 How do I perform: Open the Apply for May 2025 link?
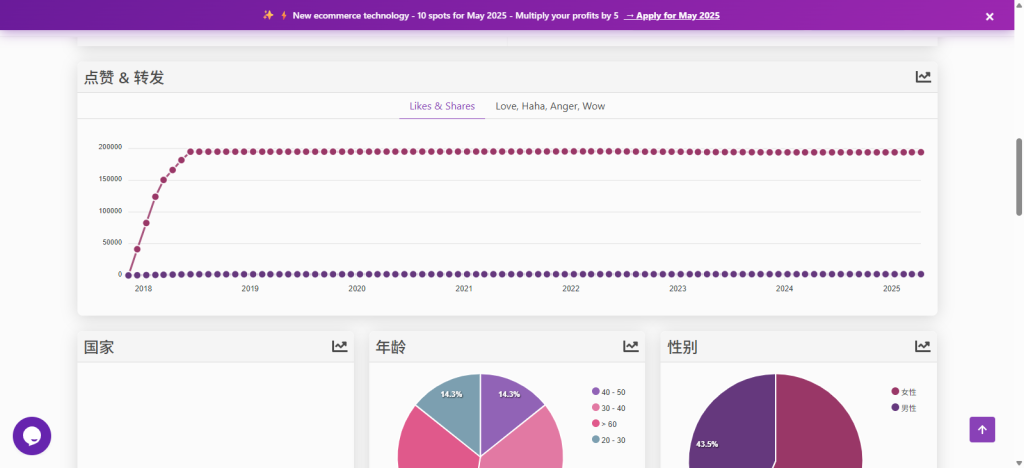(672, 16)
